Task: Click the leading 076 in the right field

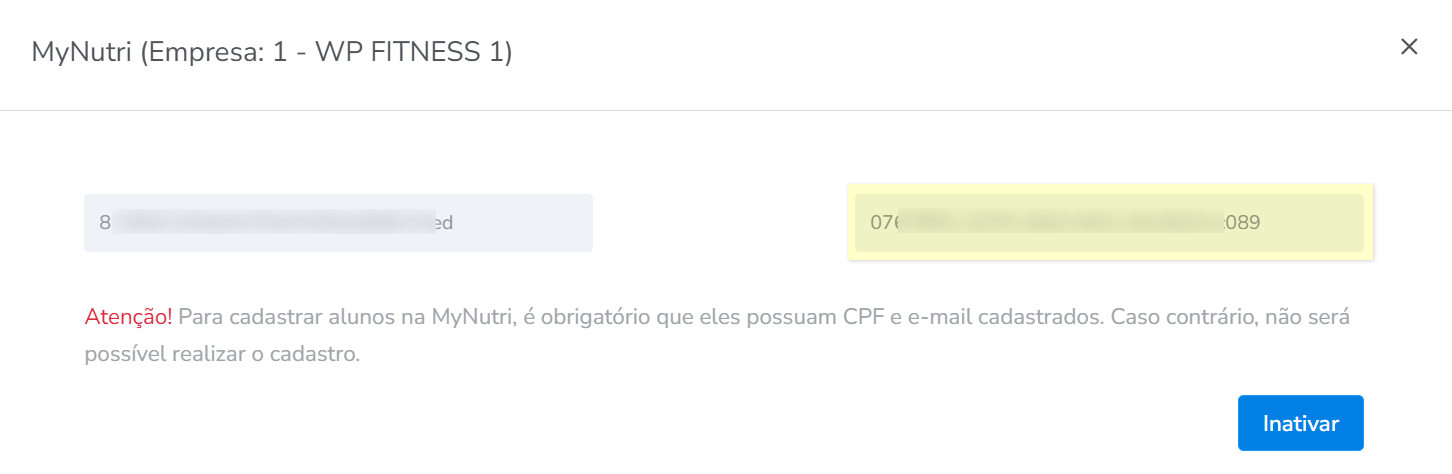Action: [x=884, y=223]
